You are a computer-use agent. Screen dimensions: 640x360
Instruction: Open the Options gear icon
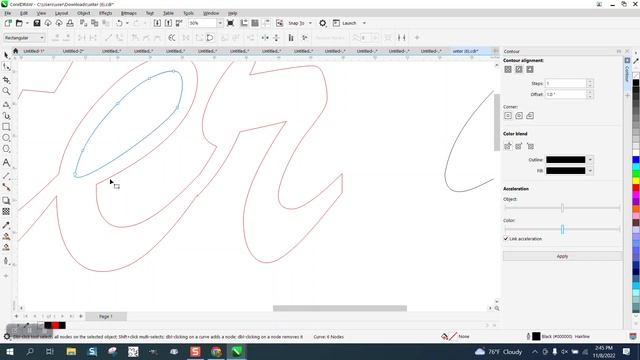click(322, 23)
